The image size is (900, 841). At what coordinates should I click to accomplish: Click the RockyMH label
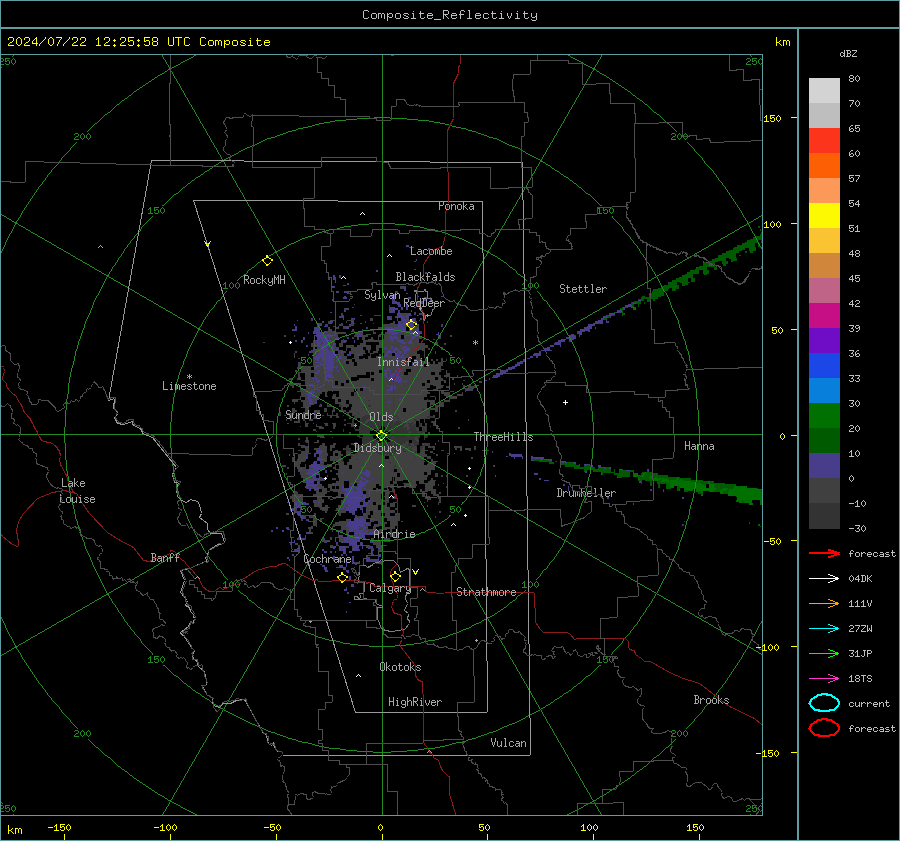coord(264,280)
